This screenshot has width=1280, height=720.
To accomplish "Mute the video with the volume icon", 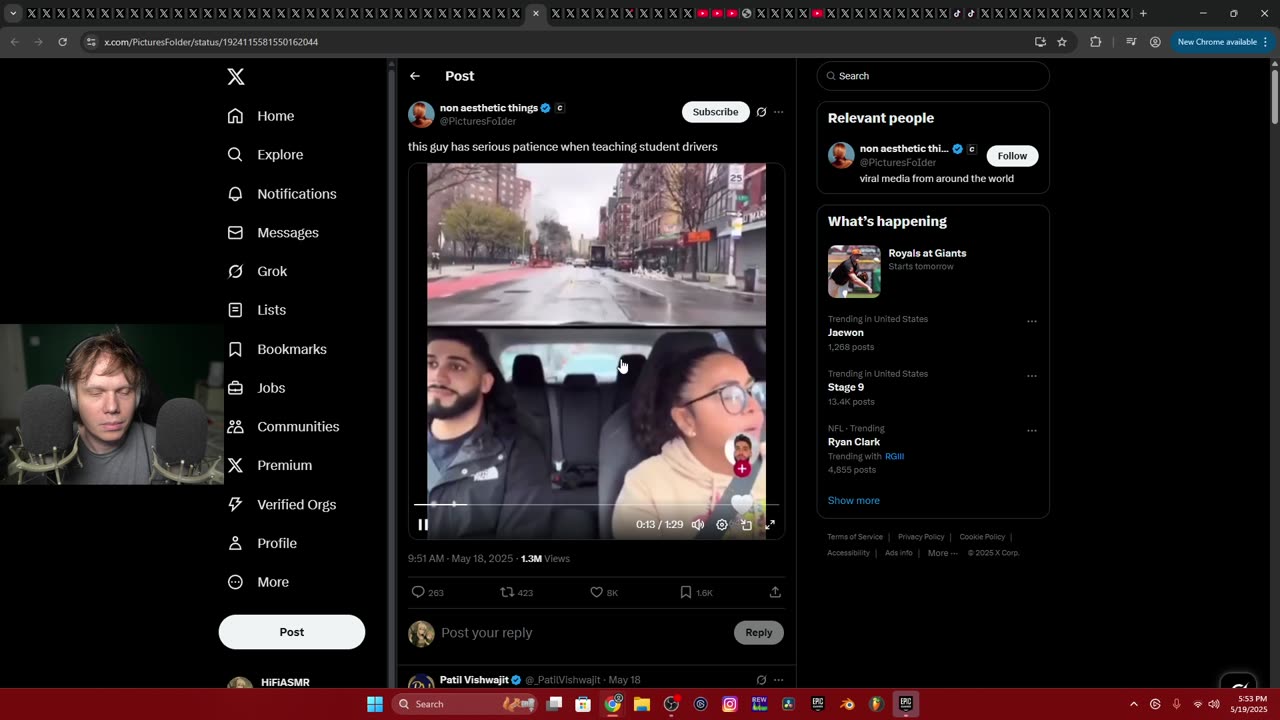I will pyautogui.click(x=698, y=525).
